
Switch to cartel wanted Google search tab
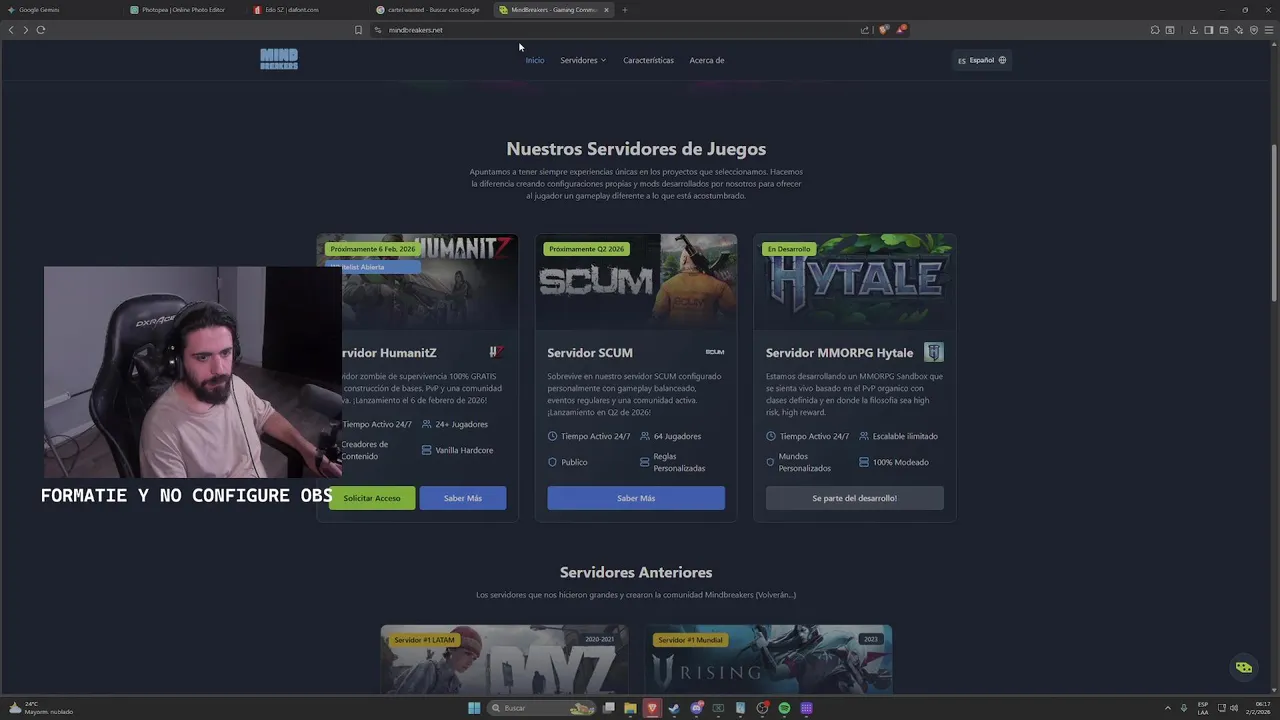429,10
